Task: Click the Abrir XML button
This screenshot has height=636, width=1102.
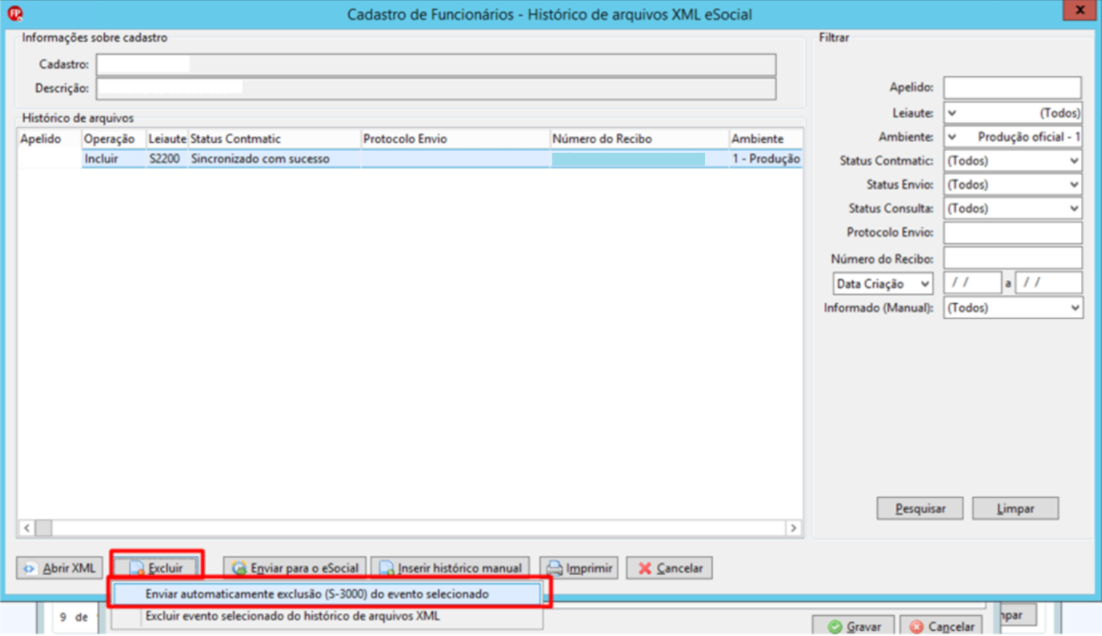Action: (x=60, y=568)
